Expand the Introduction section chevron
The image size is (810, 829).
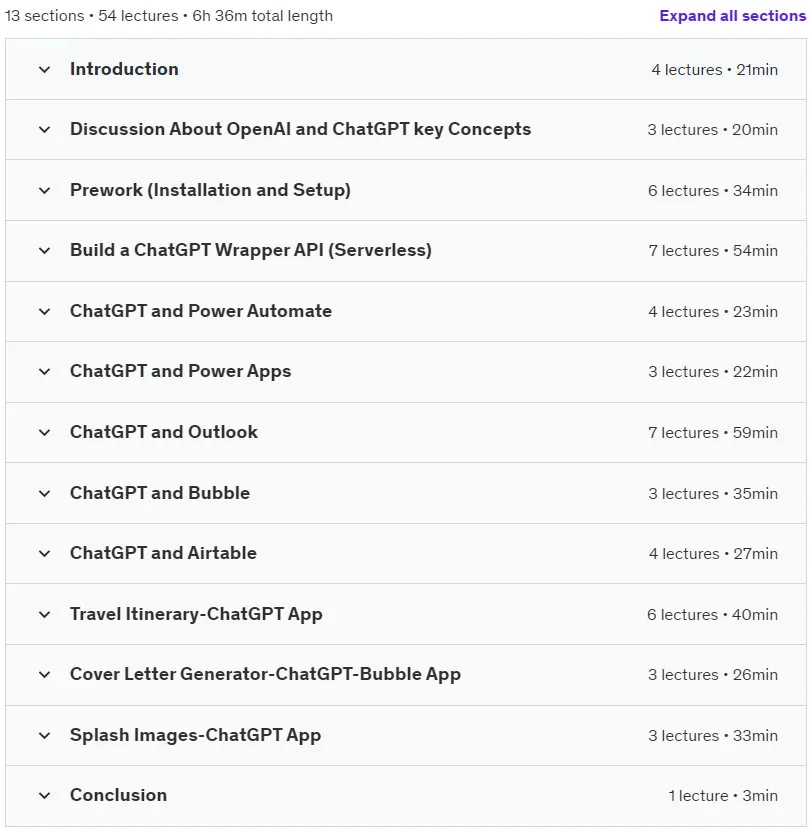(44, 69)
